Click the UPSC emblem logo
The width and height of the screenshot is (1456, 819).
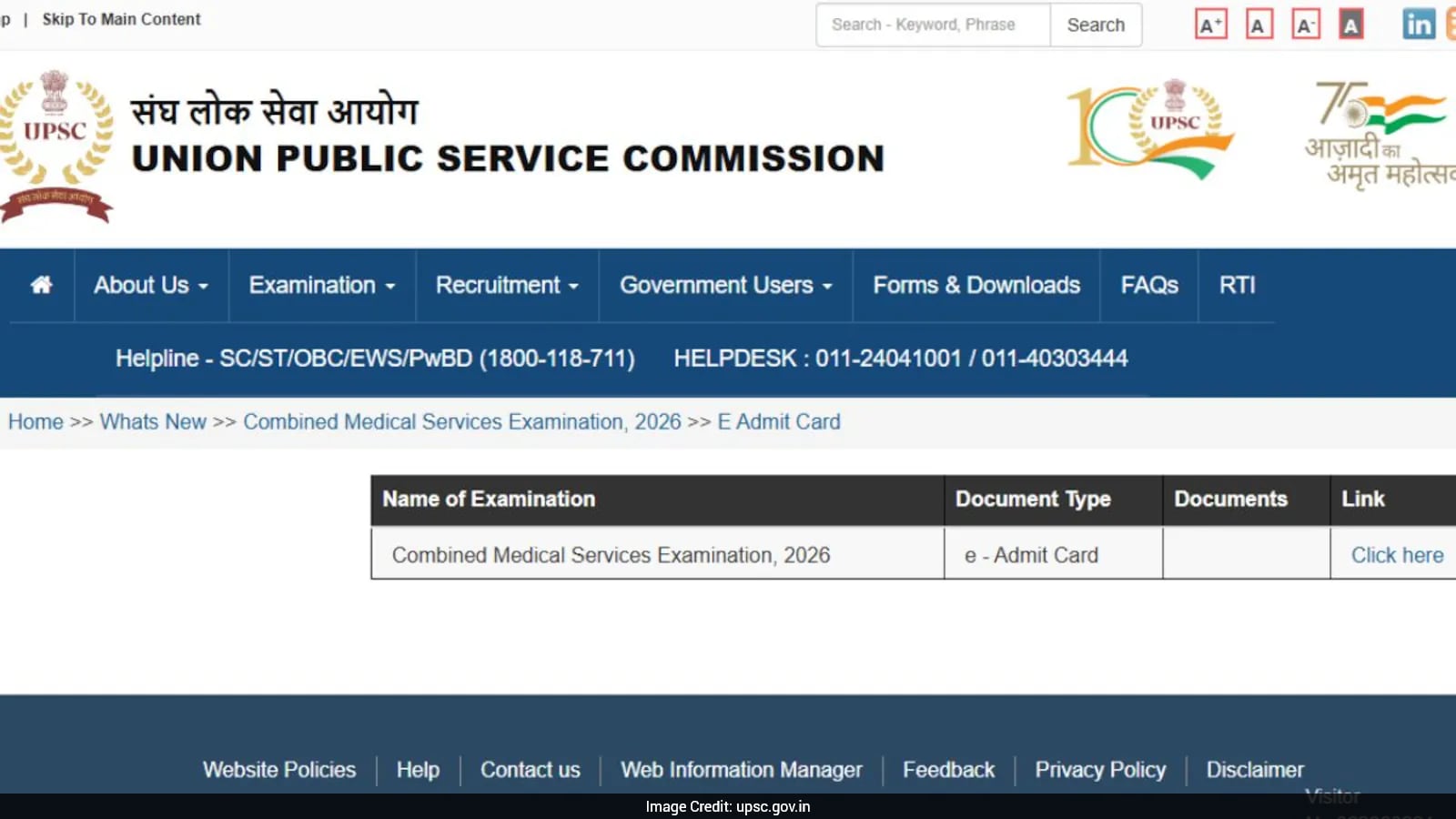(56, 146)
